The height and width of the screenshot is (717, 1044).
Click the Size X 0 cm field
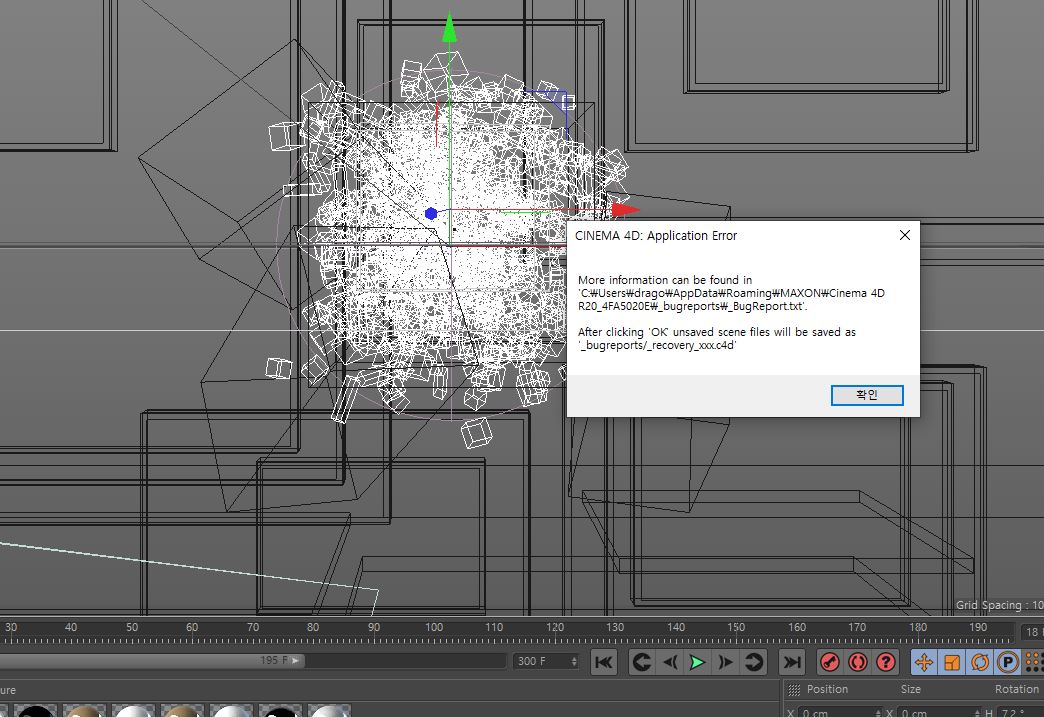pos(938,713)
